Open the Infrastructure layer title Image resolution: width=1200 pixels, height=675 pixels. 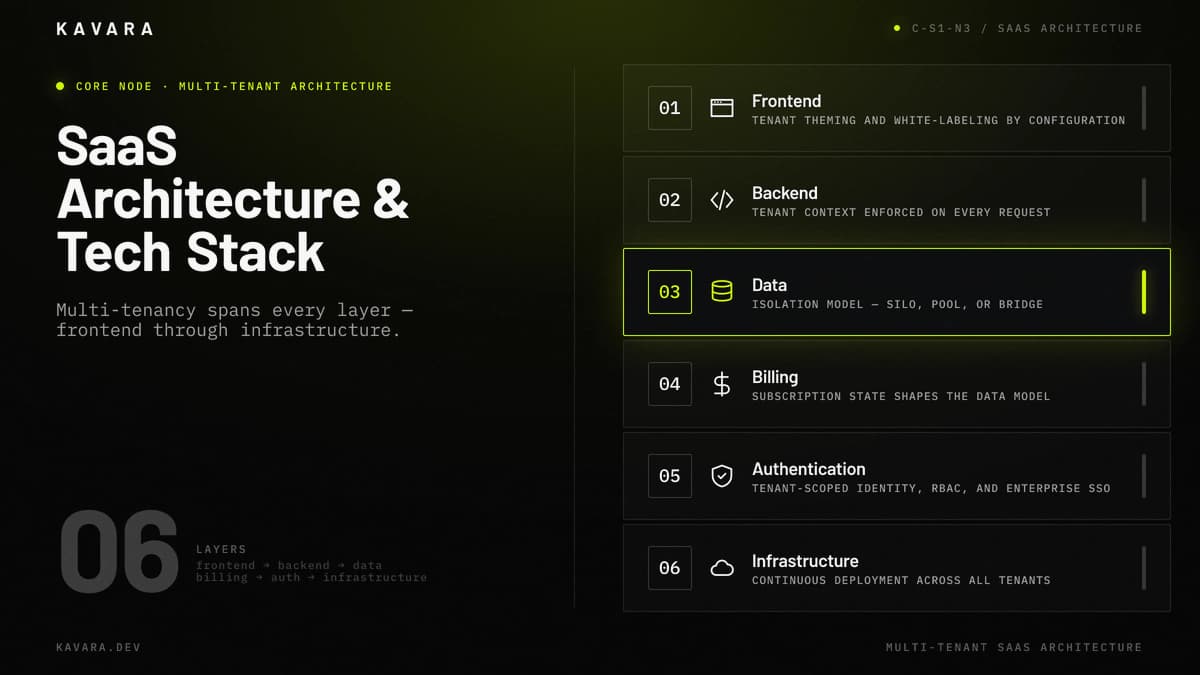coord(805,561)
